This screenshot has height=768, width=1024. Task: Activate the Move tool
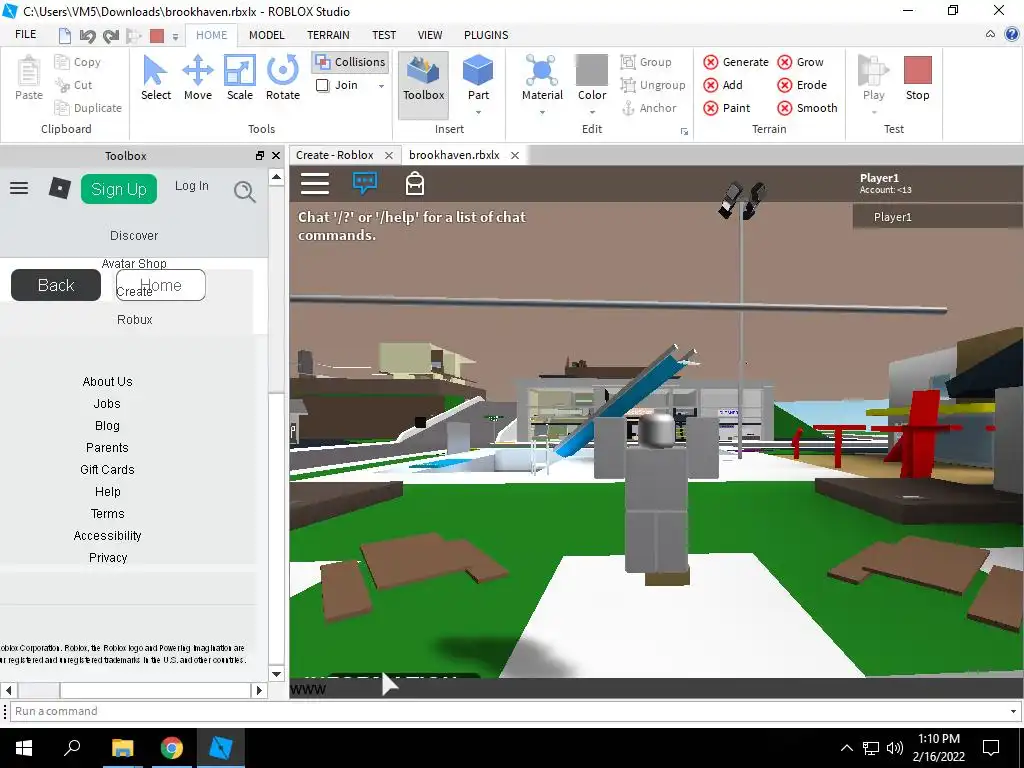point(198,78)
